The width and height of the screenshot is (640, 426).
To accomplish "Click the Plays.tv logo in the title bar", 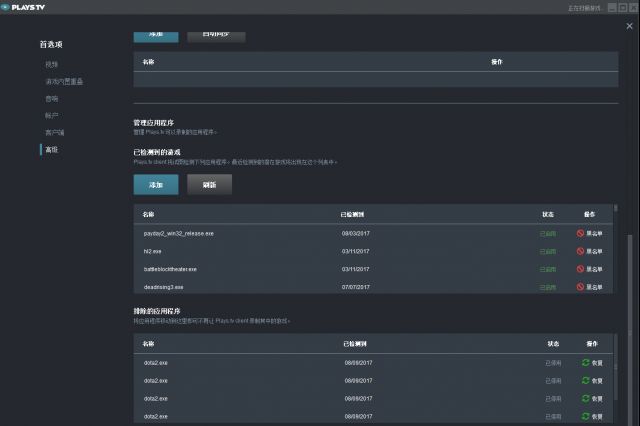I will click(x=23, y=7).
